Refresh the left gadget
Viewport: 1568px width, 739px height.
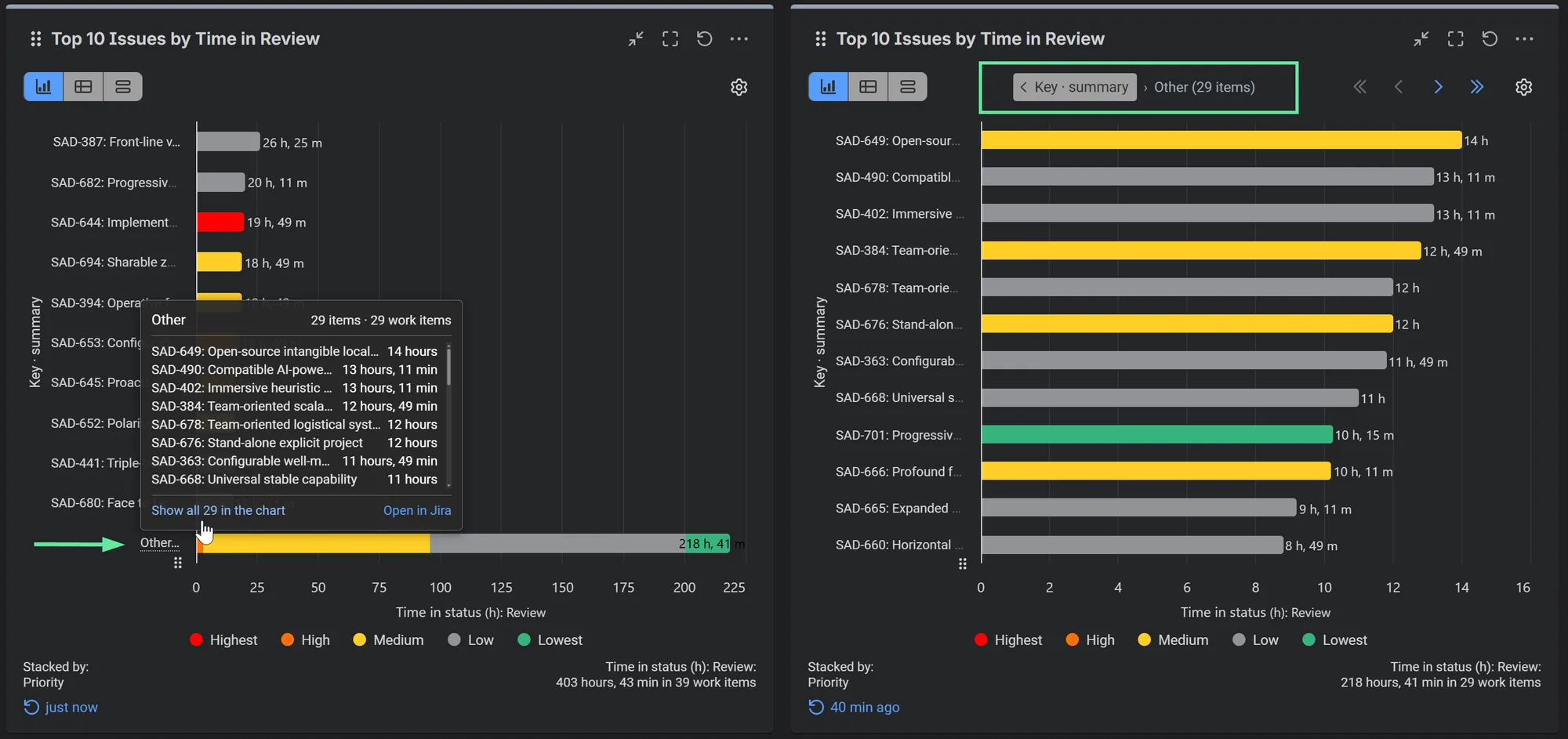[705, 39]
